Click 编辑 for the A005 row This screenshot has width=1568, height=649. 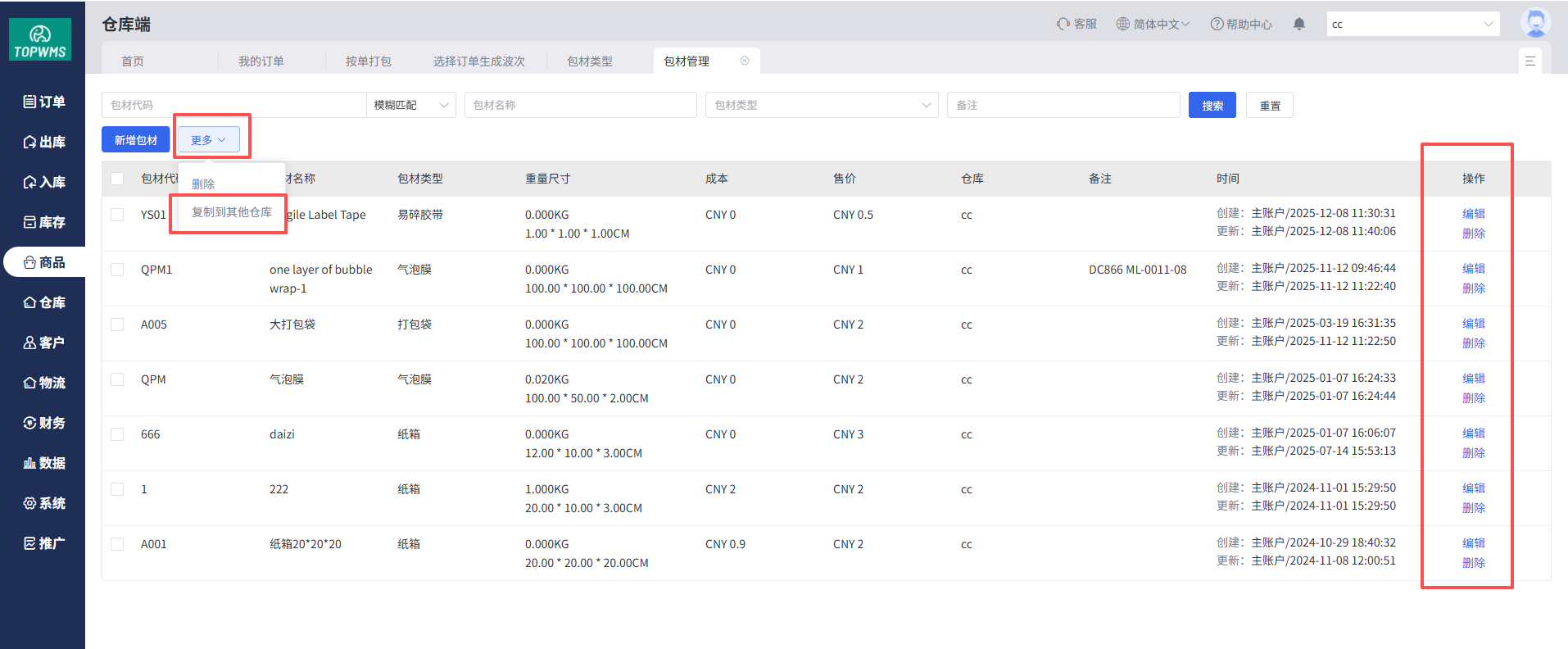(1473, 324)
